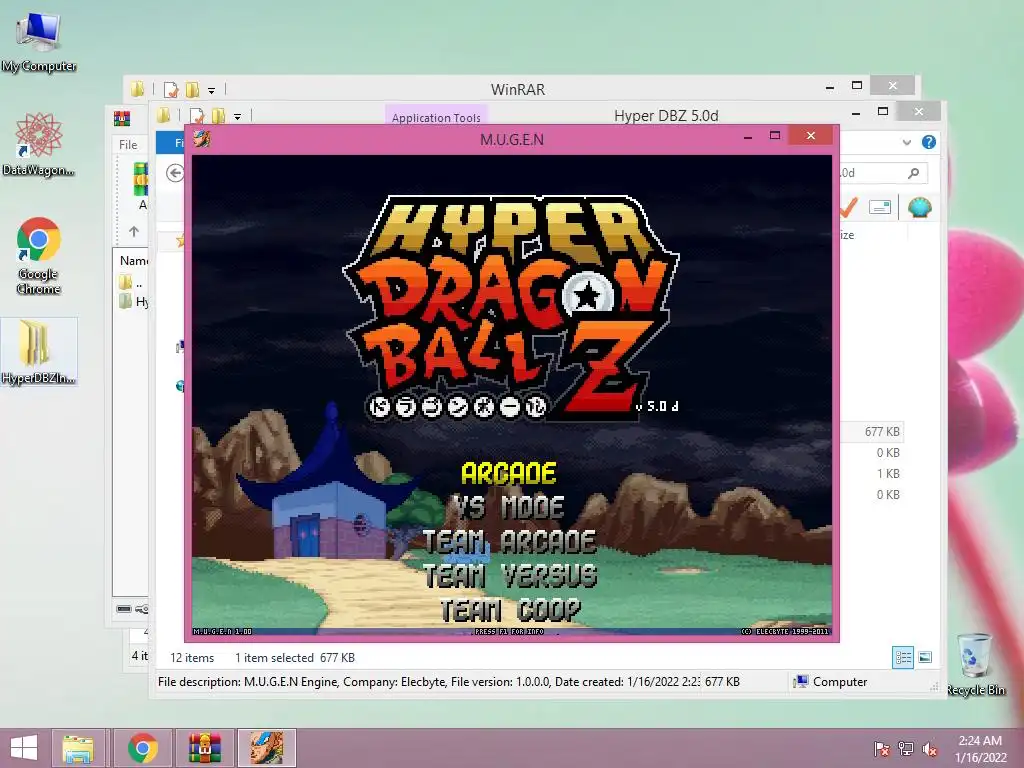Screen dimensions: 1024x768
Task: Open Help with the blue question mark
Action: (x=929, y=142)
